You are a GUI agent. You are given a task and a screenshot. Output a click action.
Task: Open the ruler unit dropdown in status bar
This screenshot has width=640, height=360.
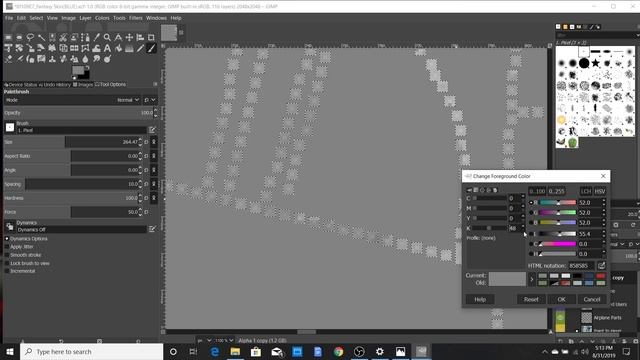click(204, 340)
